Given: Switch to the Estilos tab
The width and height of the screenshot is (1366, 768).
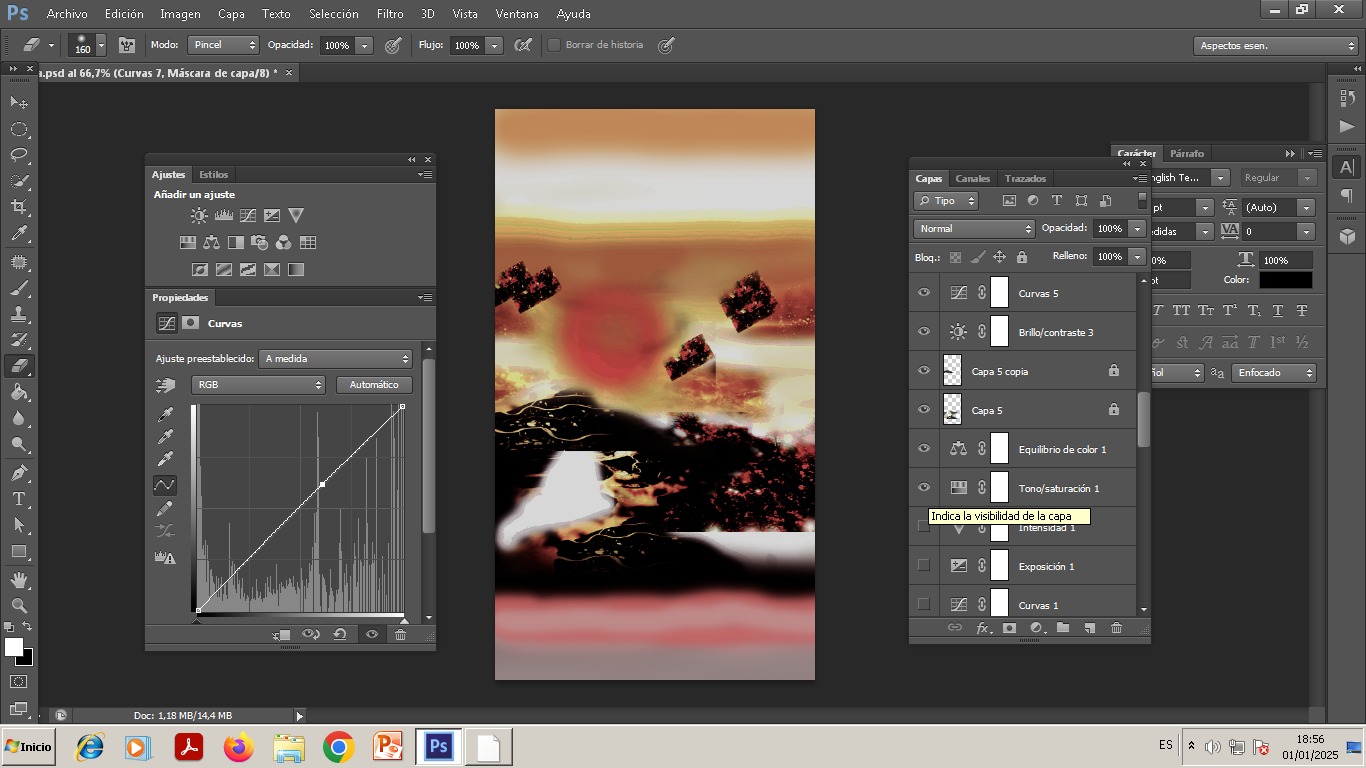Looking at the screenshot, I should tap(214, 174).
